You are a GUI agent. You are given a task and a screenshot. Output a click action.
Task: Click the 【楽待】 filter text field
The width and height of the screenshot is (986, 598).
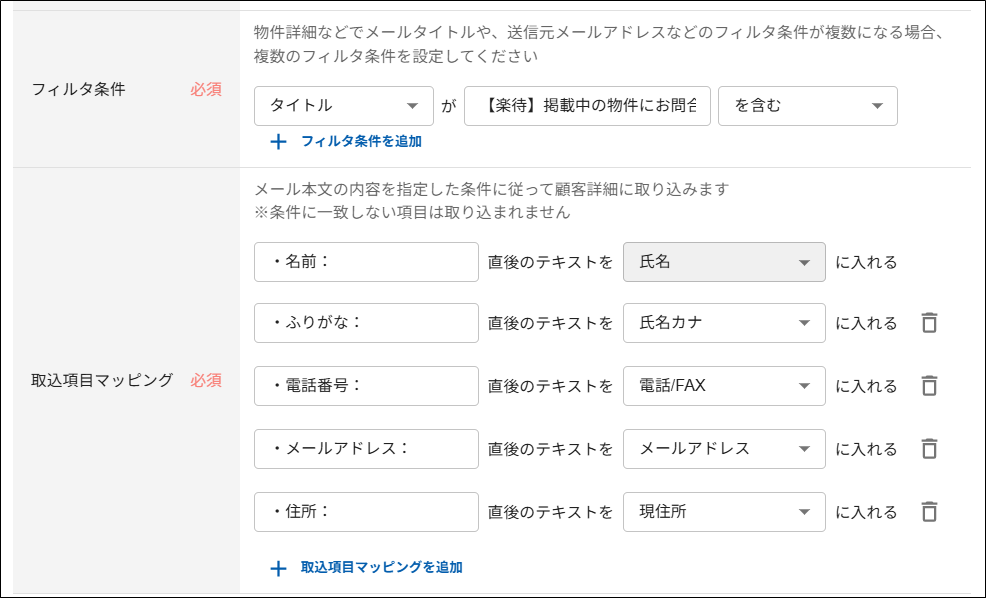tap(587, 106)
